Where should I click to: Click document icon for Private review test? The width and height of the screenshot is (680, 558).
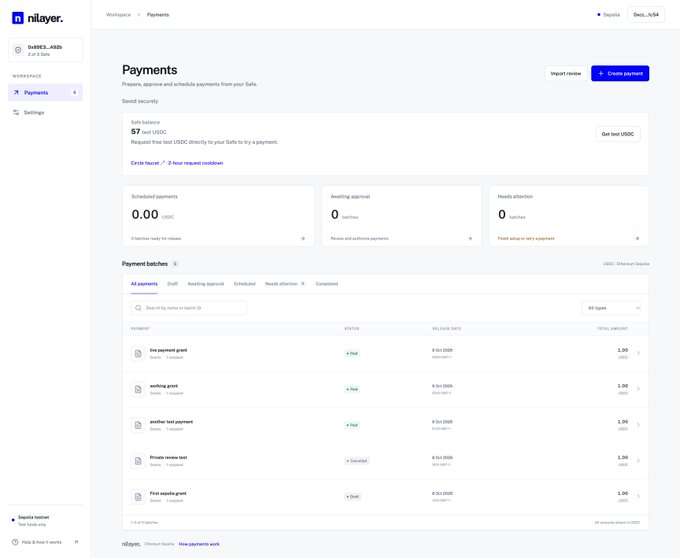[x=138, y=461]
